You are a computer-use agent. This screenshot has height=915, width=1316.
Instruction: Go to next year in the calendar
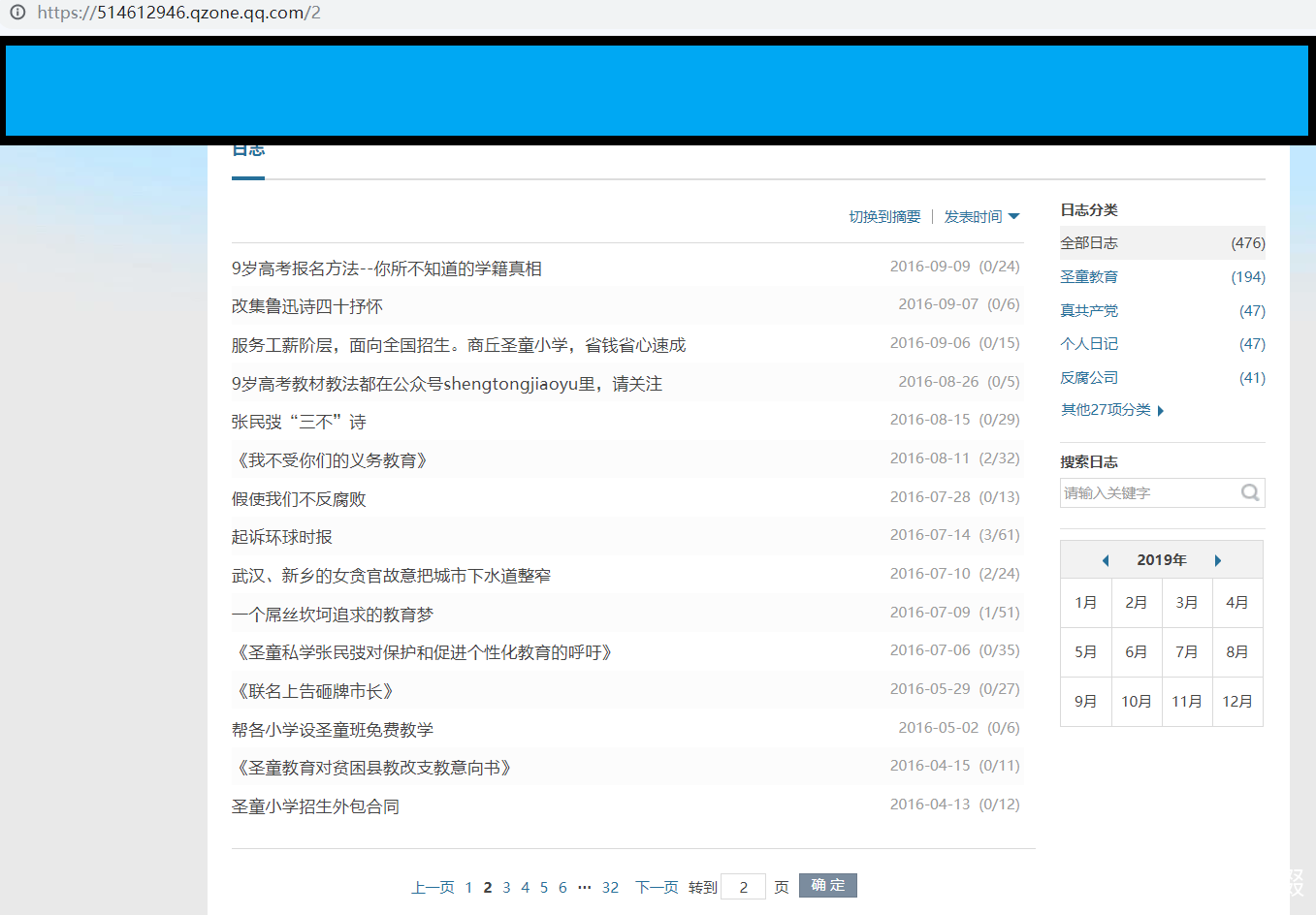pyautogui.click(x=1218, y=560)
